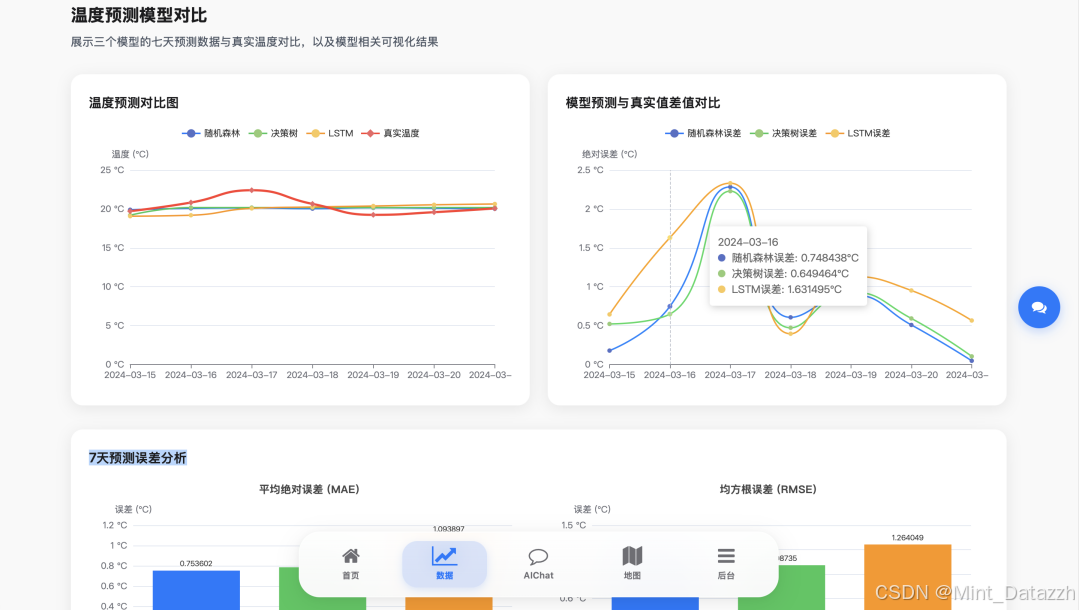Toggle LSTM误差 legend series
This screenshot has width=1079, height=610.
(x=857, y=133)
